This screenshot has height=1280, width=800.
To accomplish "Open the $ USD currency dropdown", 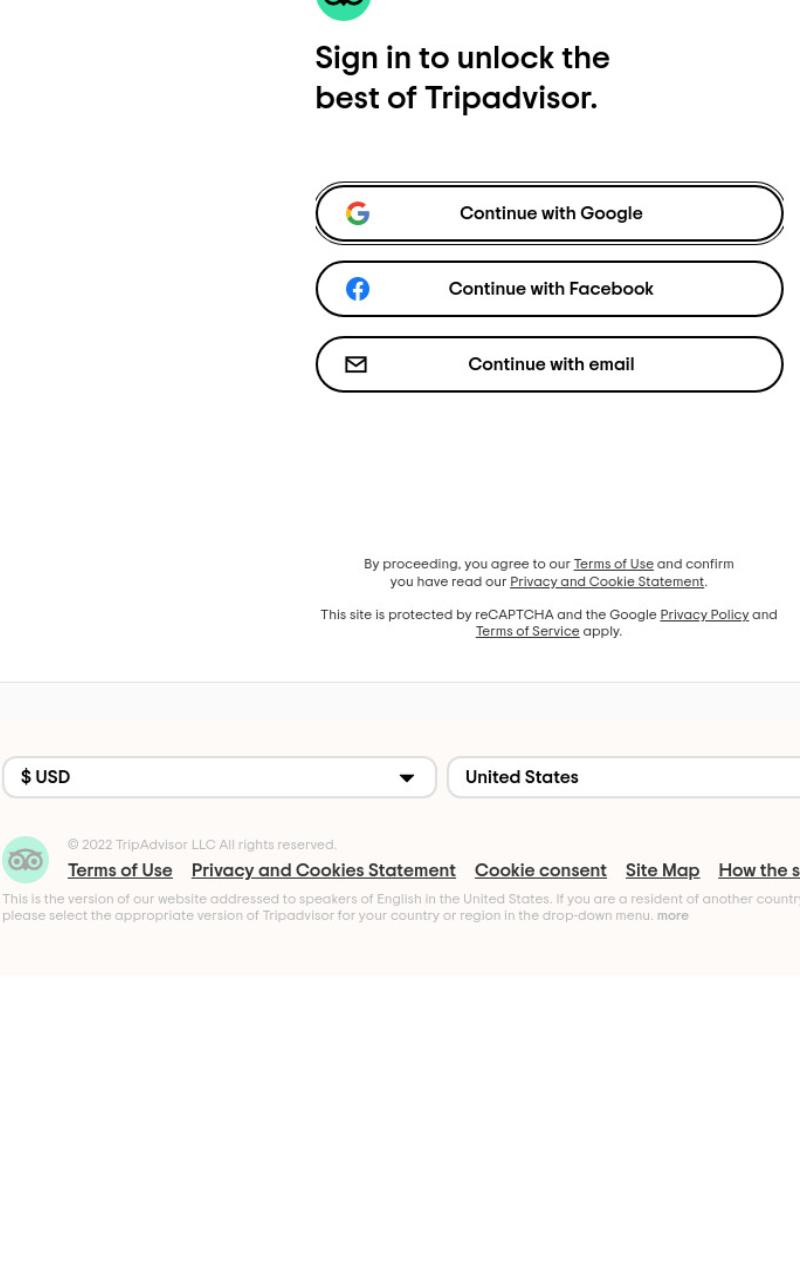I will [219, 777].
